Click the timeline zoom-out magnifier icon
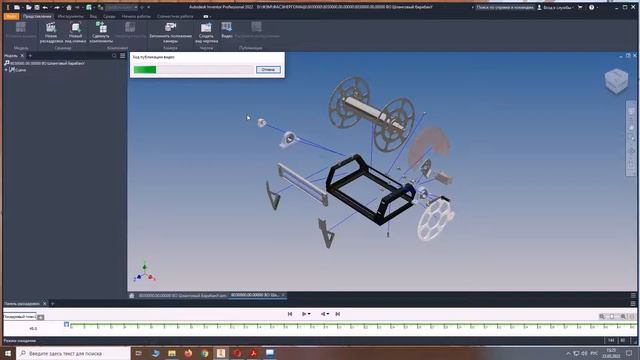Image resolution: width=640 pixels, height=360 pixels. pos(602,316)
